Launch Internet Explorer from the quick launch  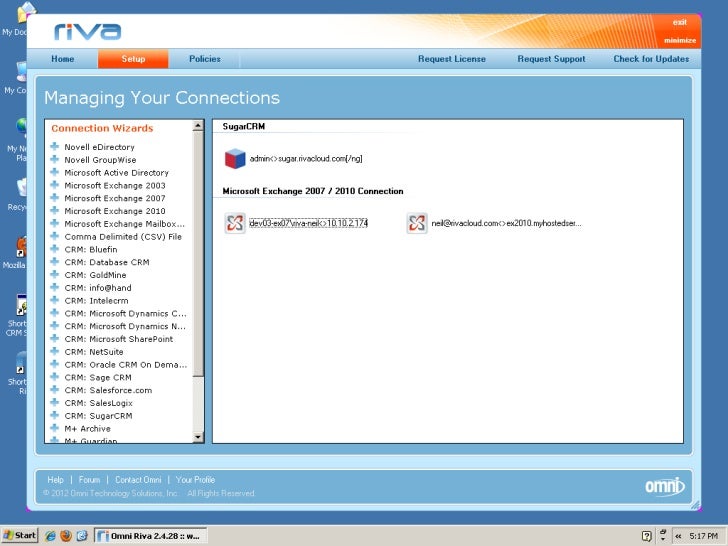tap(51, 536)
